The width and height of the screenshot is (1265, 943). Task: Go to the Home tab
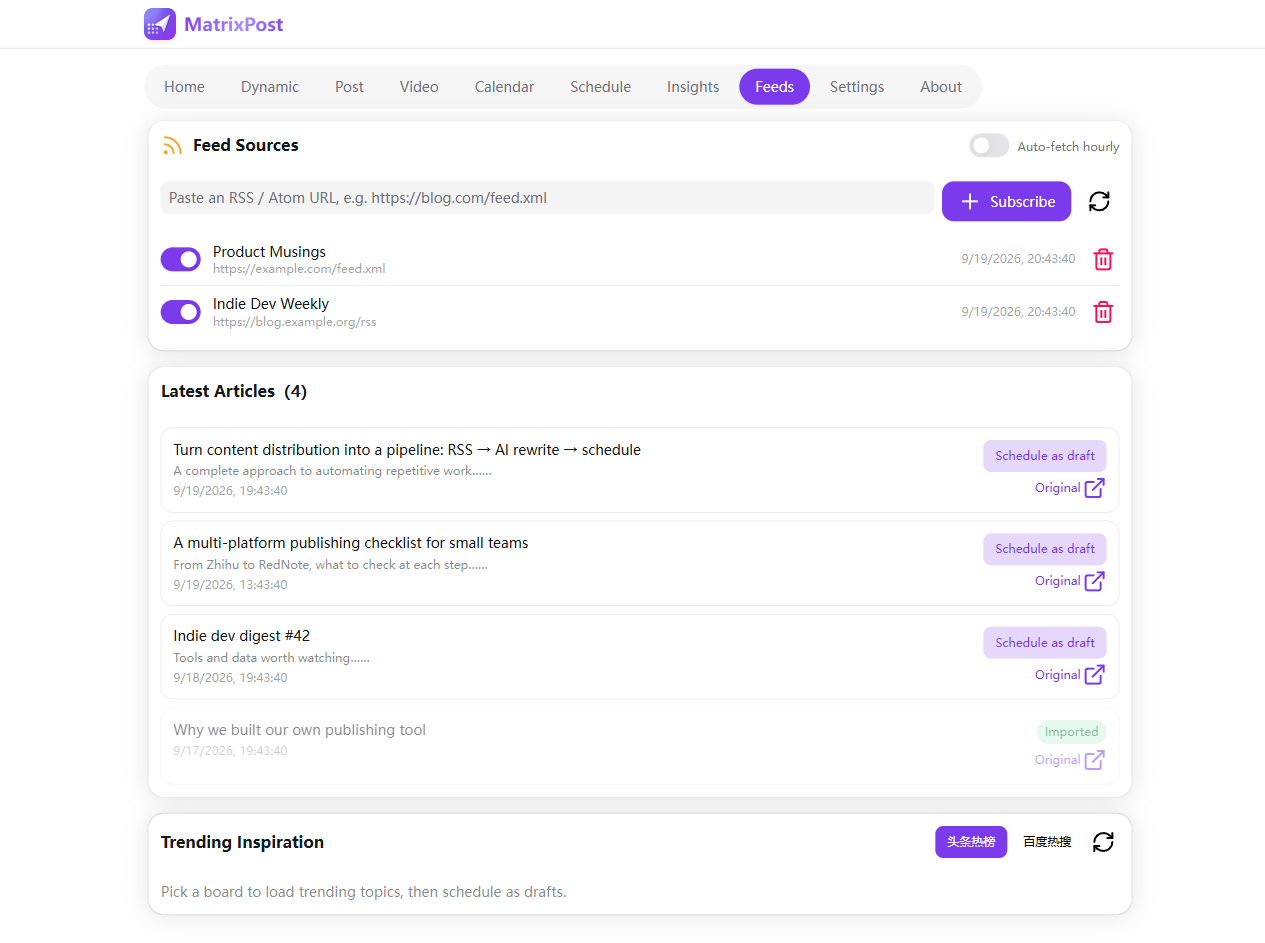pos(184,87)
